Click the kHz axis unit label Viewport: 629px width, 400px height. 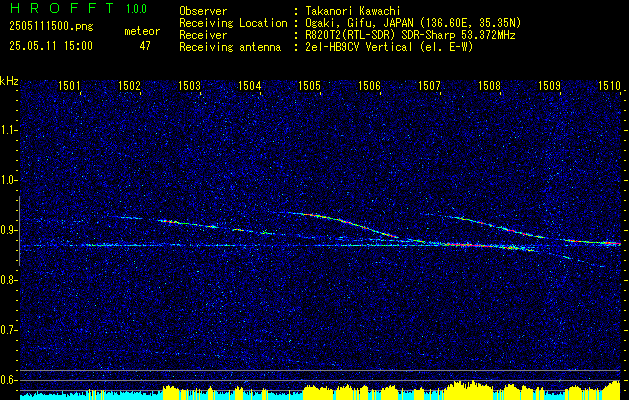[9, 81]
